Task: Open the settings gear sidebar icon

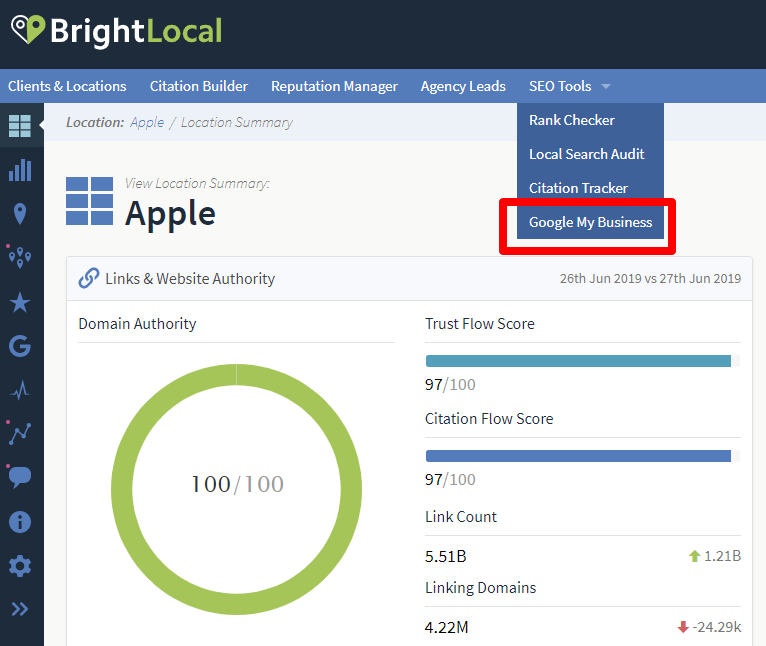Action: tap(20, 566)
